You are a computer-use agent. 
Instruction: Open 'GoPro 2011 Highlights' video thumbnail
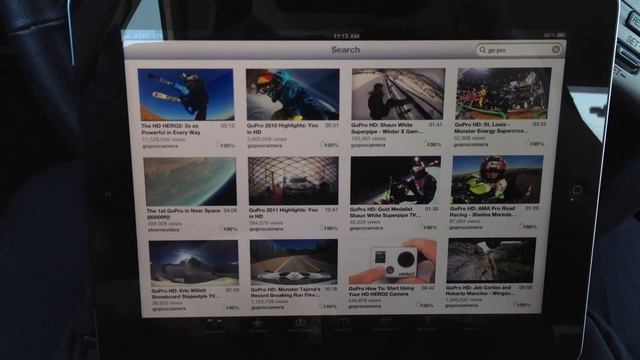click(293, 181)
